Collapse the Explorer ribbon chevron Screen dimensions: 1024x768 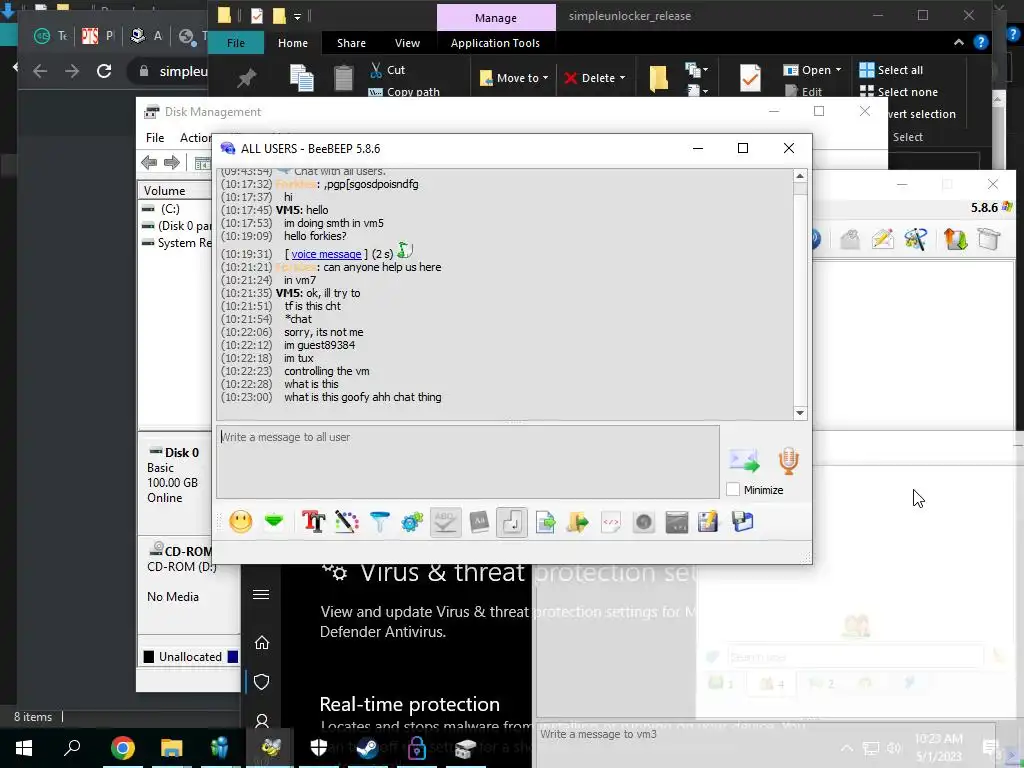pyautogui.click(x=959, y=42)
